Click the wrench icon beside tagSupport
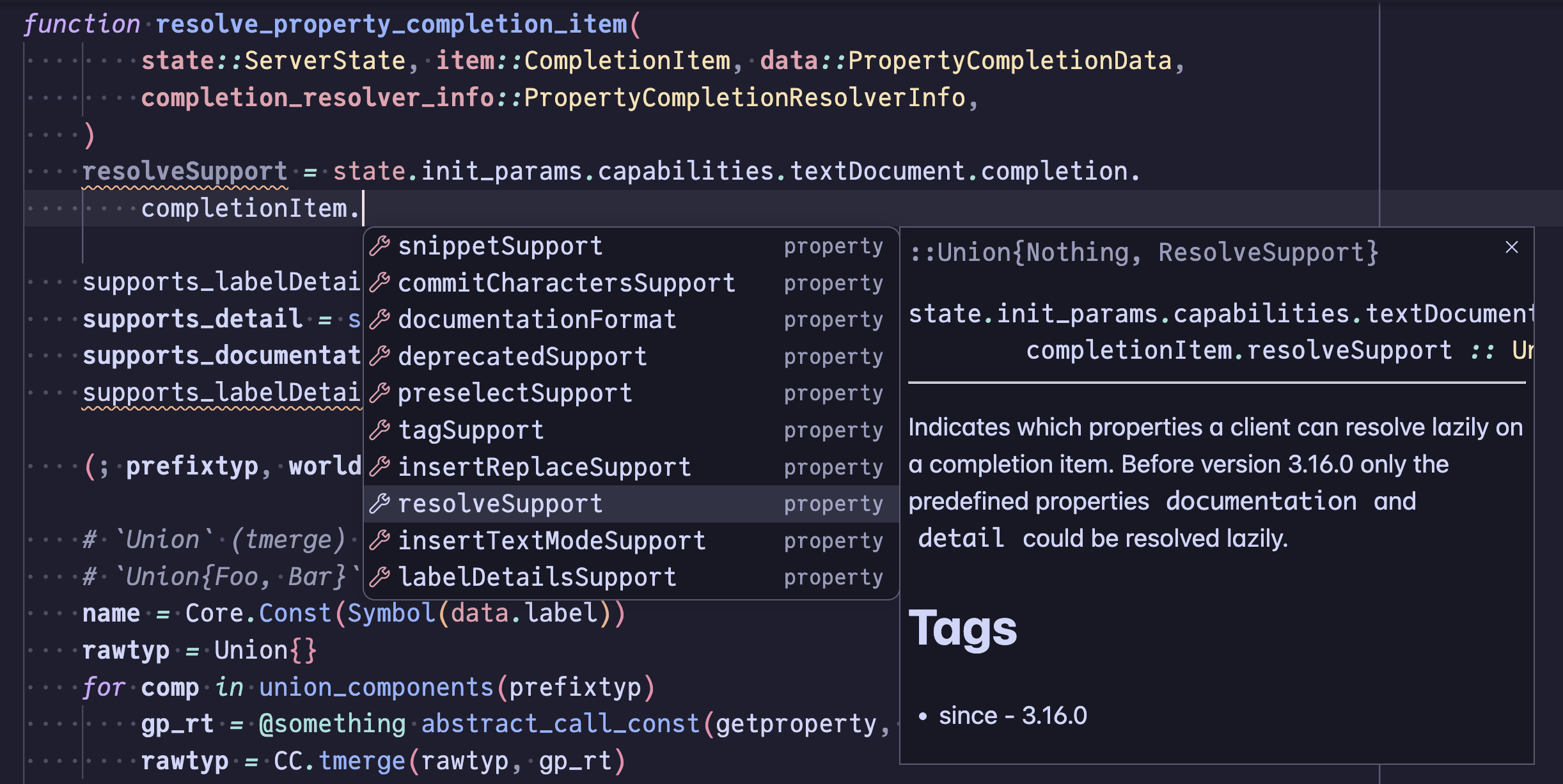 pyautogui.click(x=380, y=430)
